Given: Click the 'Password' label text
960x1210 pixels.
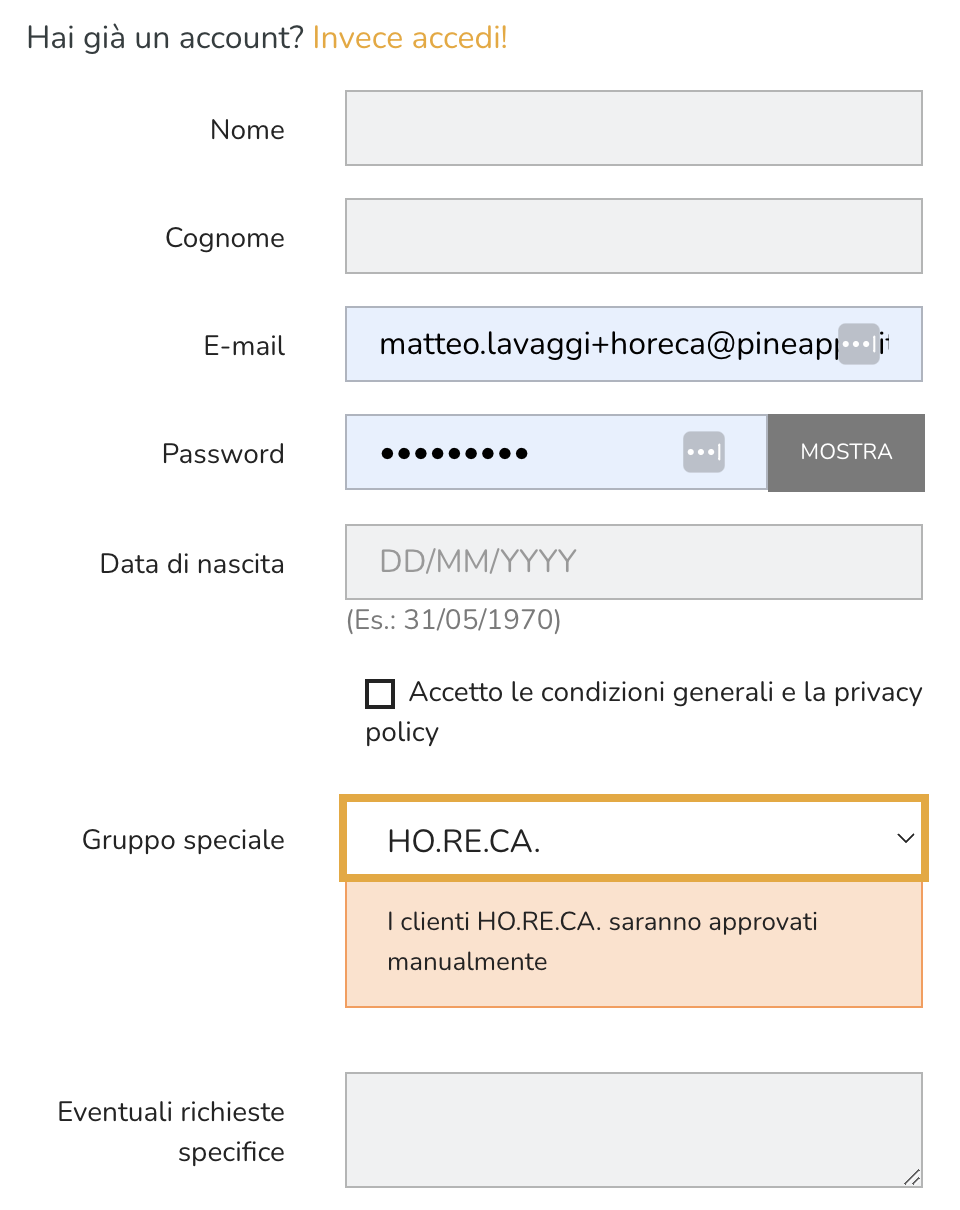Looking at the screenshot, I should [223, 454].
